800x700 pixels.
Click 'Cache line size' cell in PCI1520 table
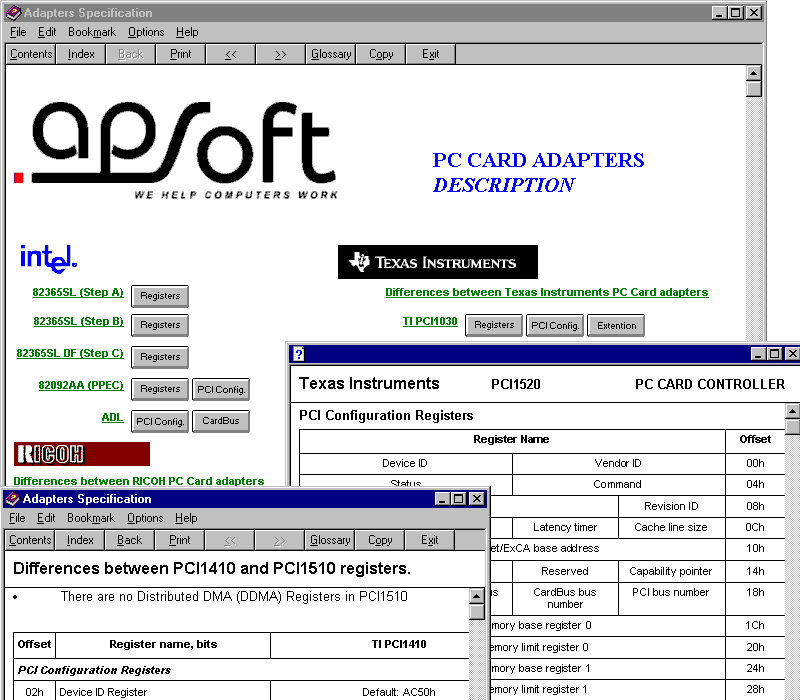[x=671, y=528]
